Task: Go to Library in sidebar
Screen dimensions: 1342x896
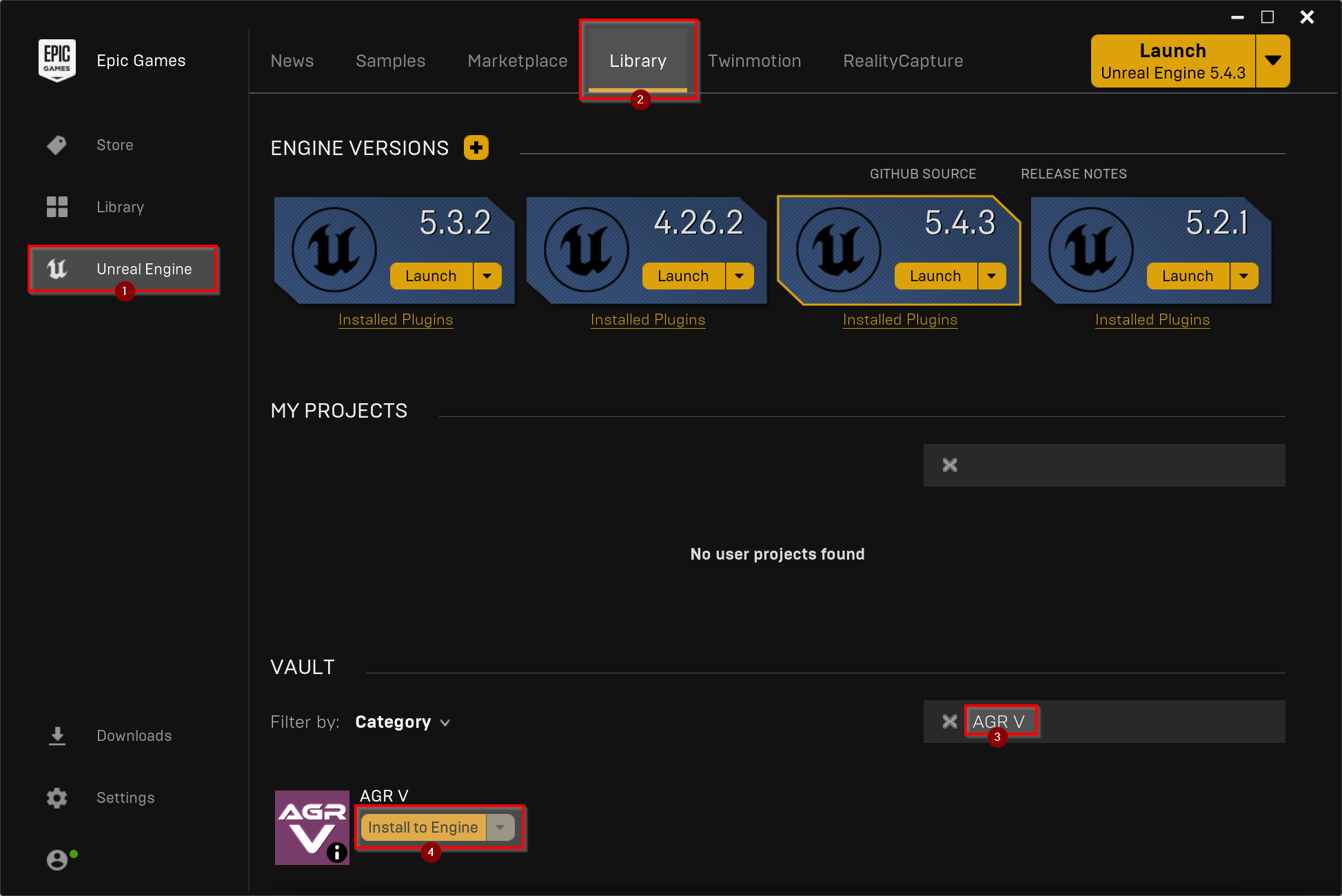Action: 121,207
